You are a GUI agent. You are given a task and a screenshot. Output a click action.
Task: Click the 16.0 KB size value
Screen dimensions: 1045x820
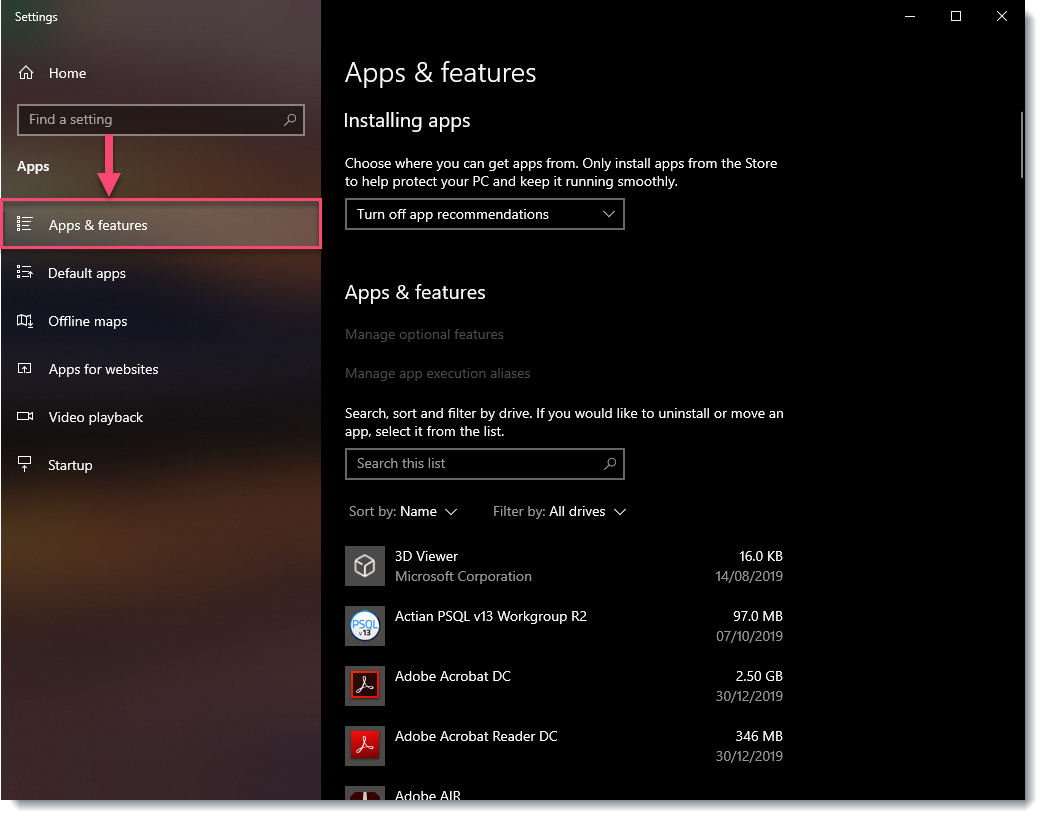click(761, 557)
